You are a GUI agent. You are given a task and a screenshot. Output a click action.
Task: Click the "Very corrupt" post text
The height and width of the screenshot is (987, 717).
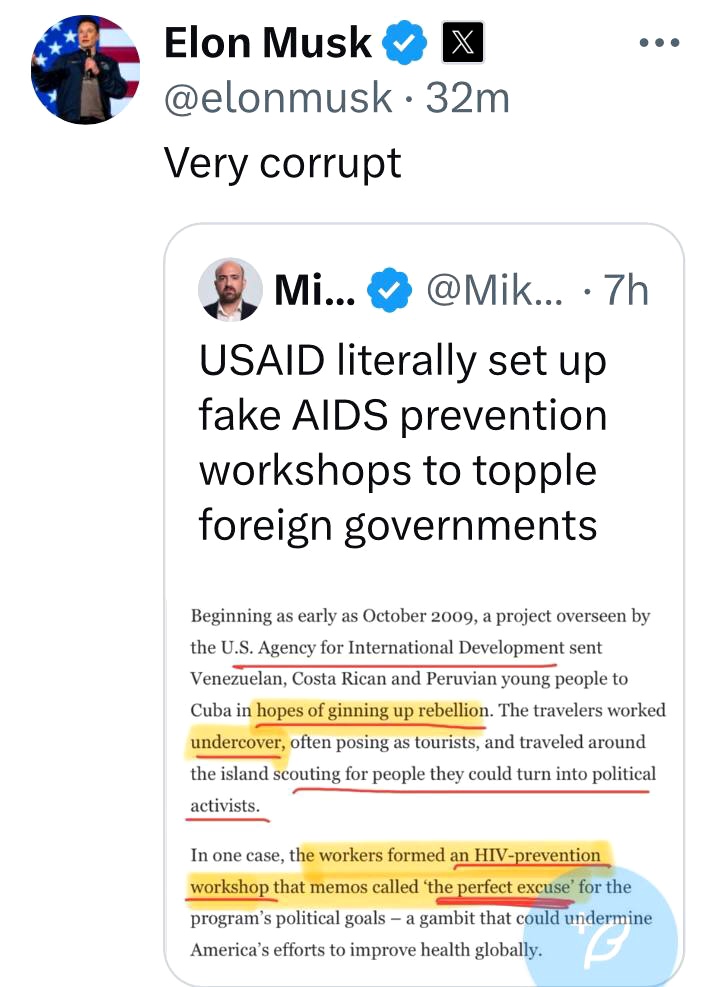(x=283, y=162)
